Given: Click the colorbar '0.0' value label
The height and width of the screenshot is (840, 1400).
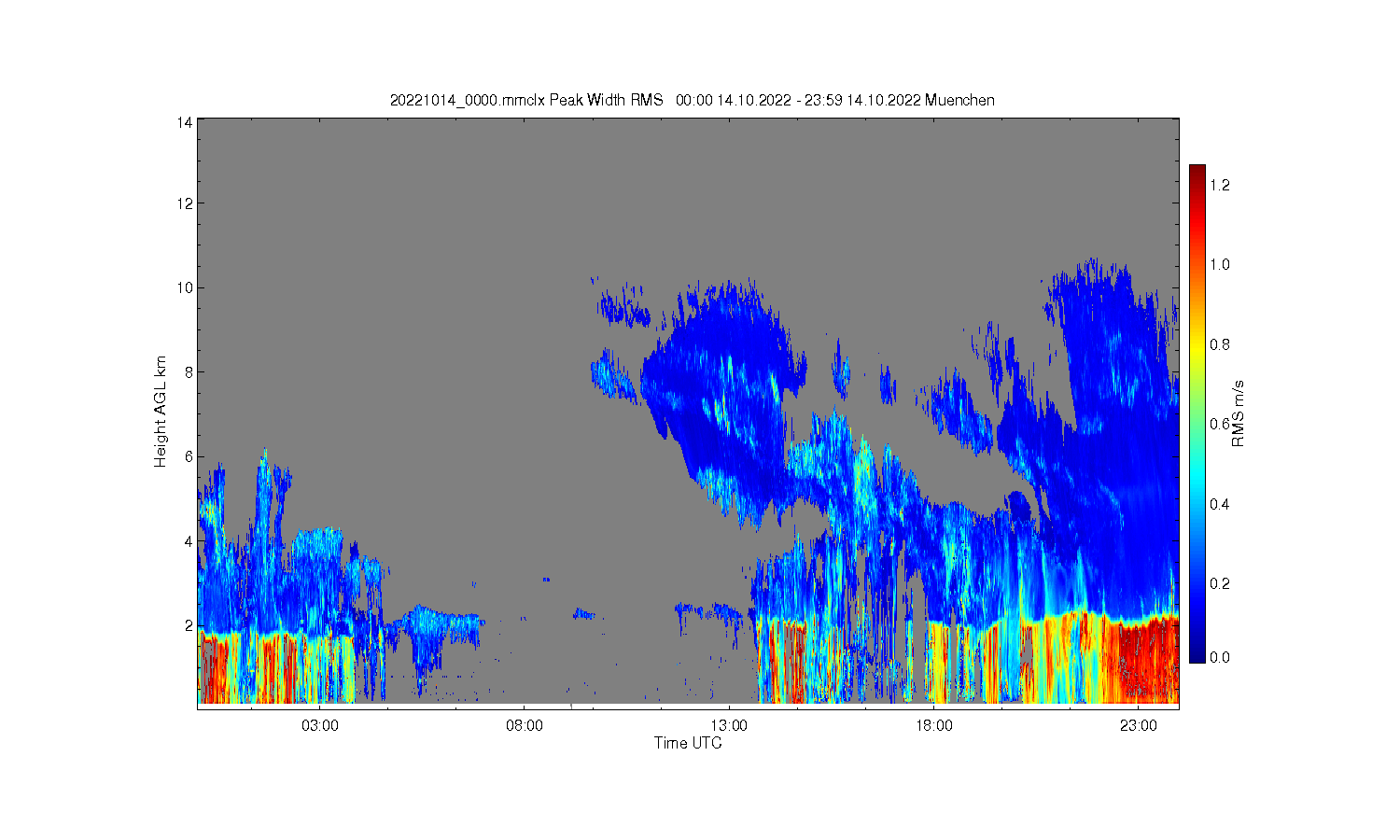Looking at the screenshot, I should point(1220,657).
